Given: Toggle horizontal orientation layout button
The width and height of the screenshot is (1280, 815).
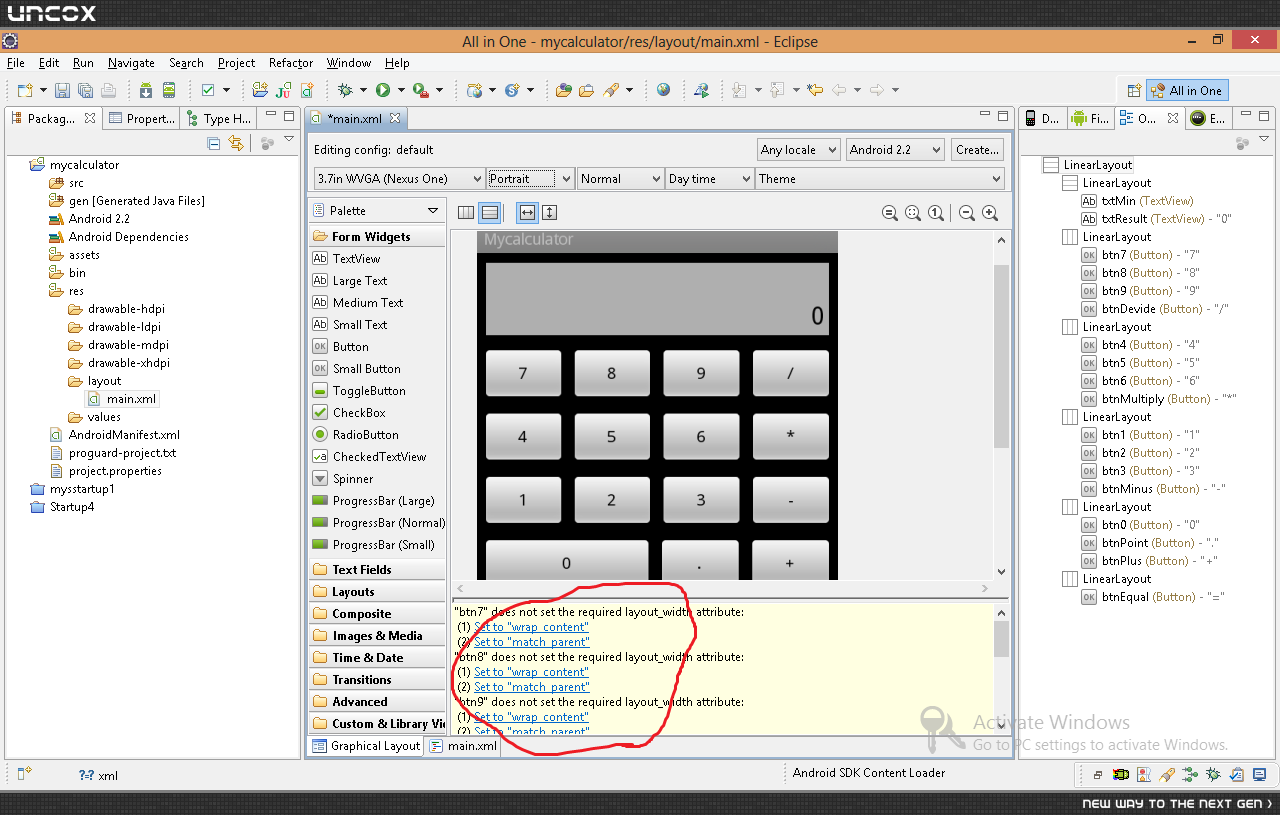Looking at the screenshot, I should click(466, 212).
